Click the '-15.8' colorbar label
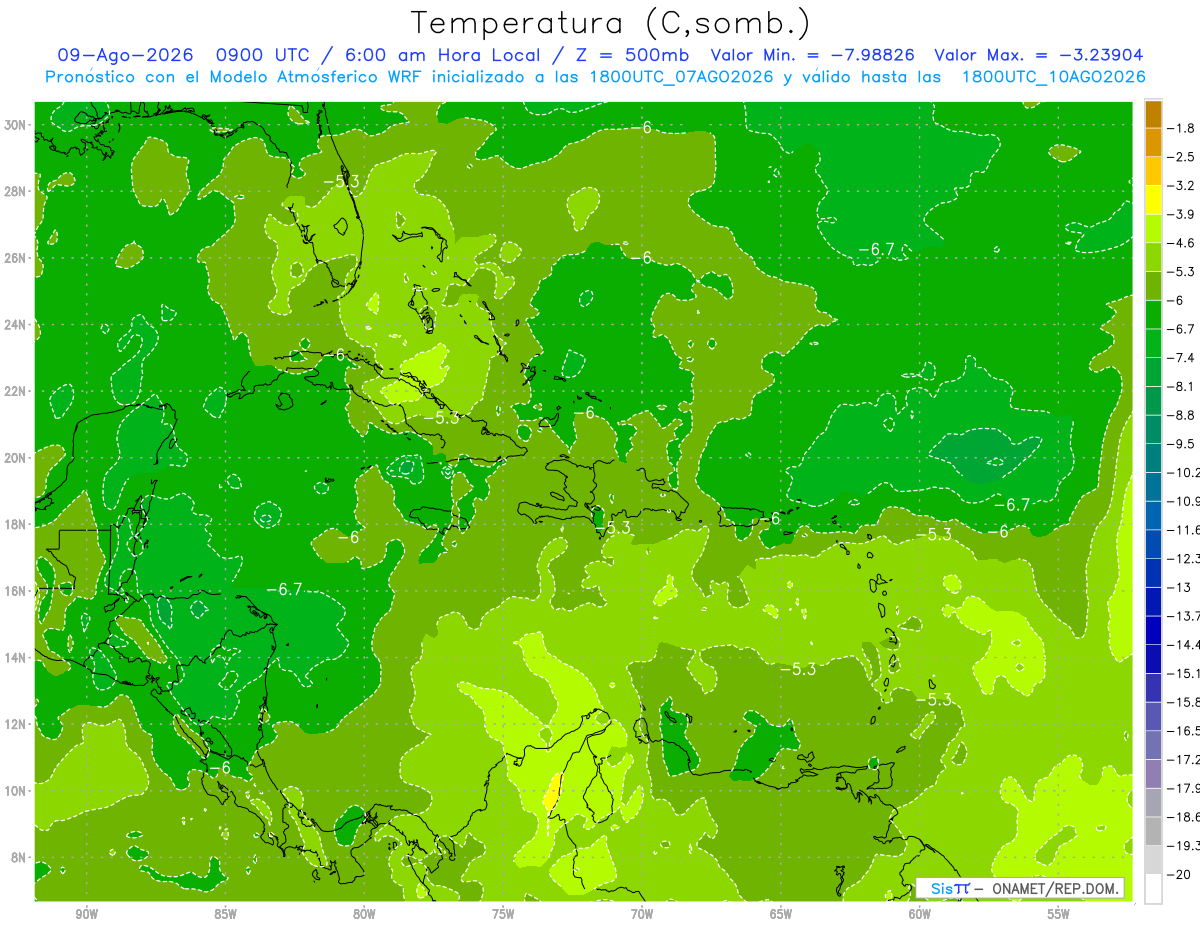The height and width of the screenshot is (927, 1200). pyautogui.click(x=1184, y=702)
